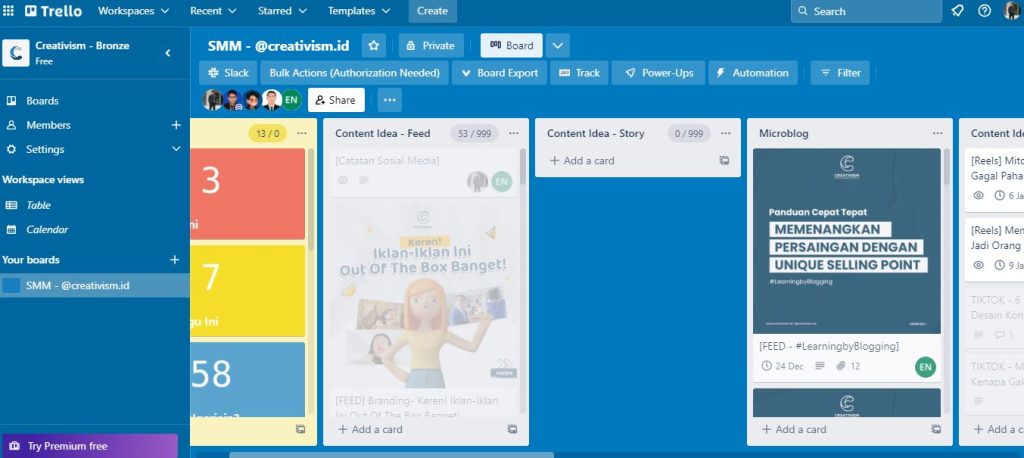Open the account avatar in top bar
This screenshot has height=458, width=1024.
point(1012,11)
